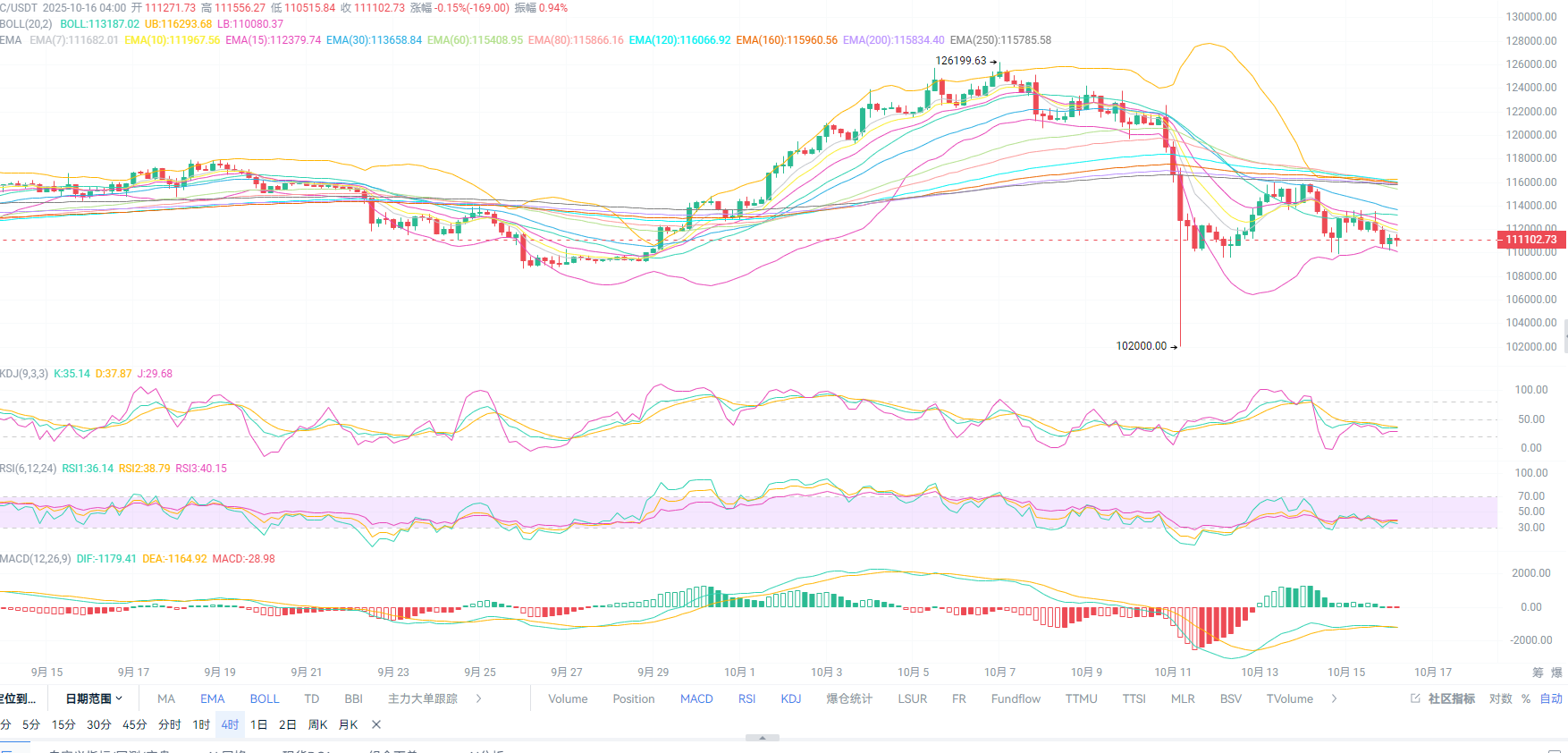Select the 自动 auto scale option
Image resolution: width=1568 pixels, height=753 pixels.
pos(1551,698)
